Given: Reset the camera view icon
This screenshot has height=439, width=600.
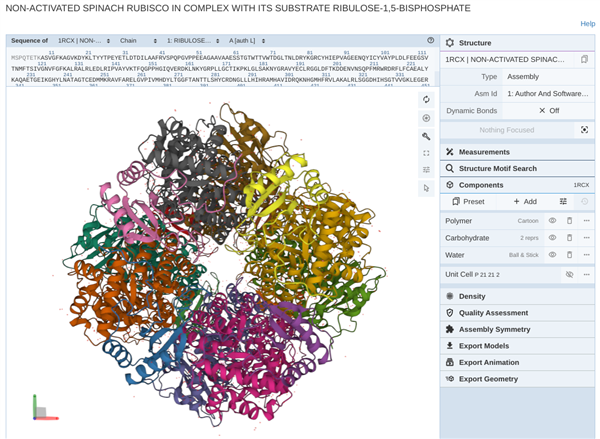Looking at the screenshot, I should click(426, 100).
